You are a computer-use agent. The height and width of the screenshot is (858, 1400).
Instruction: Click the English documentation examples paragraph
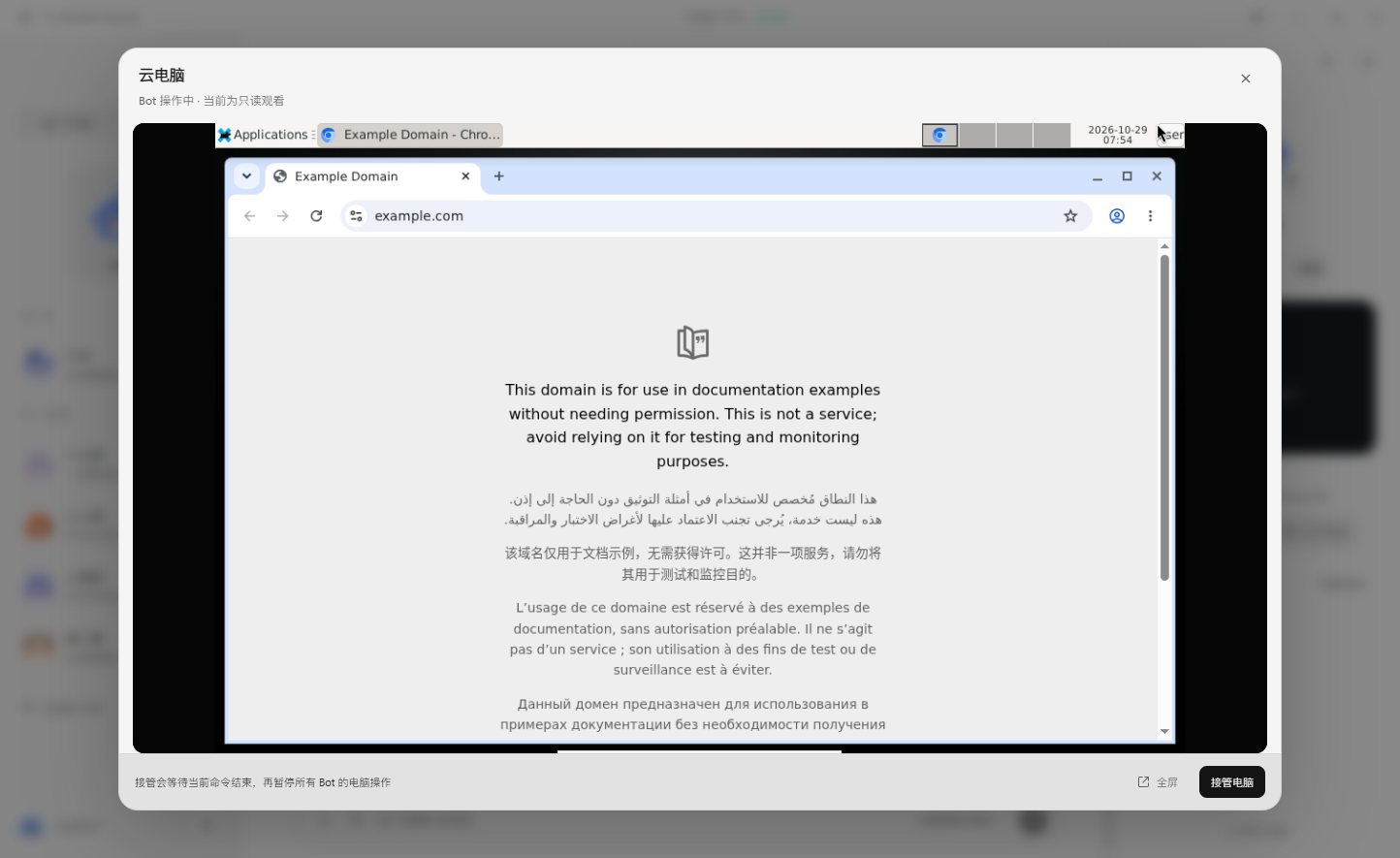click(693, 426)
